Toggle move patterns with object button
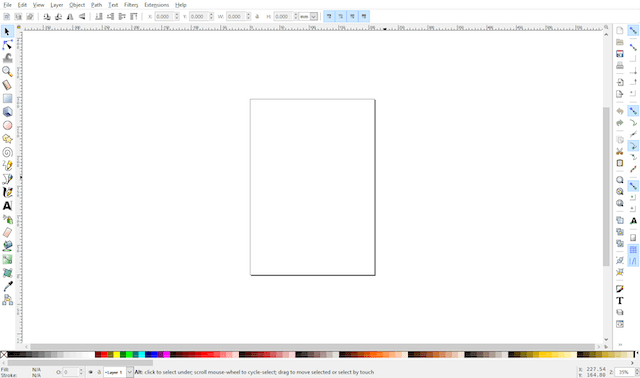Image resolution: width=640 pixels, height=378 pixels. point(364,16)
